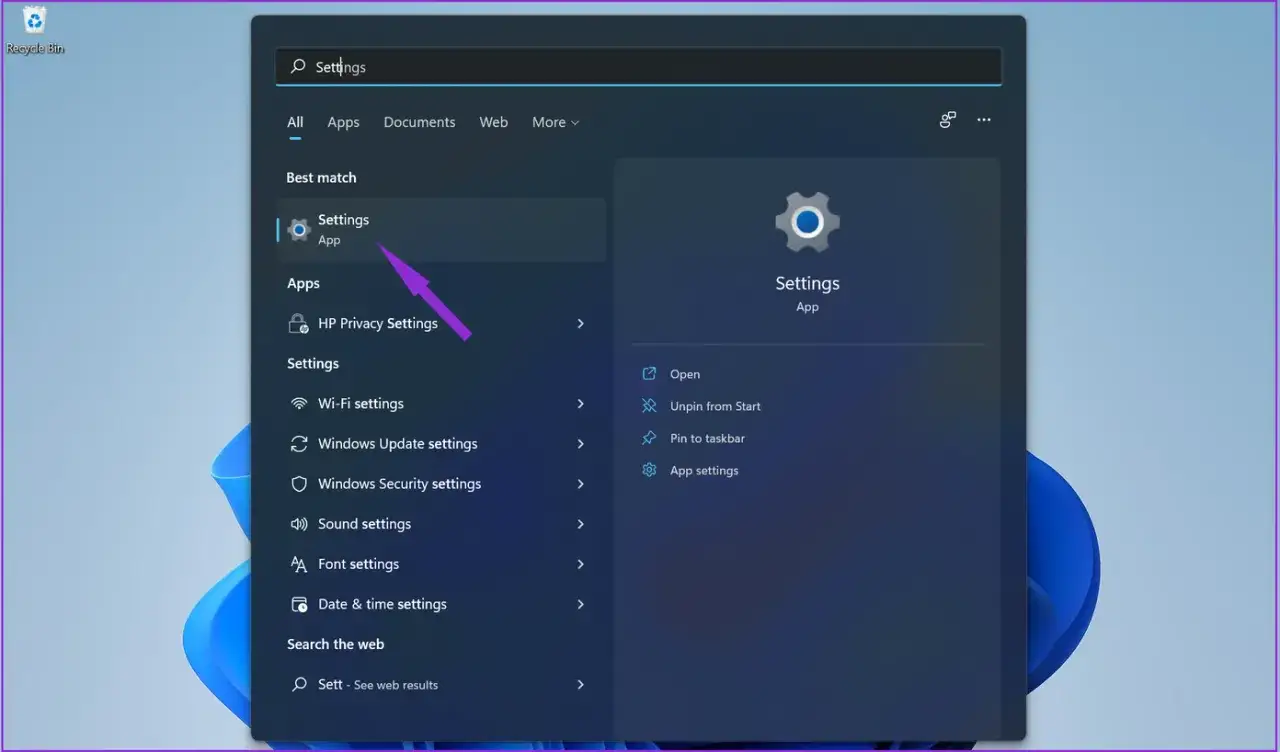Click the Font settings icon
Image resolution: width=1280 pixels, height=752 pixels.
[x=299, y=563]
